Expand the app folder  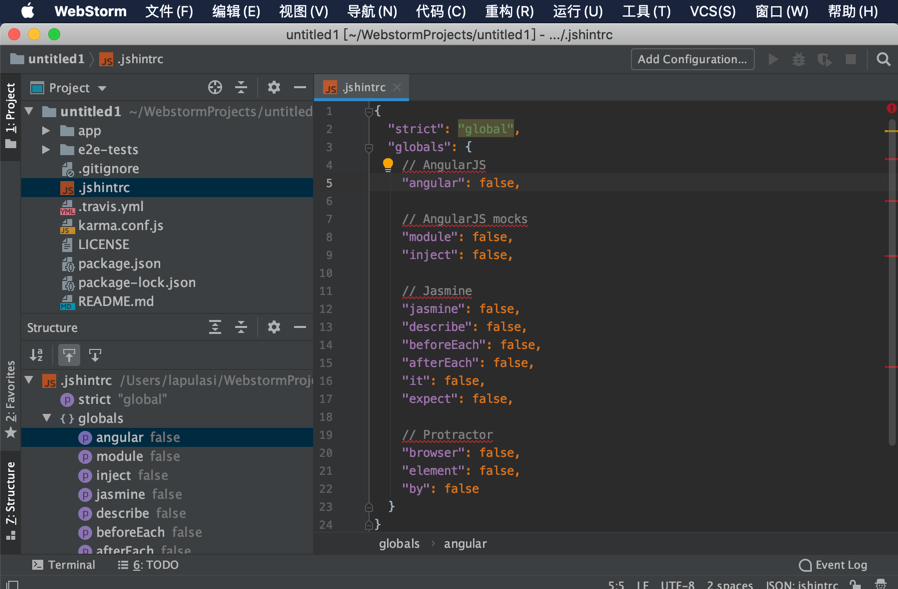[x=46, y=131]
